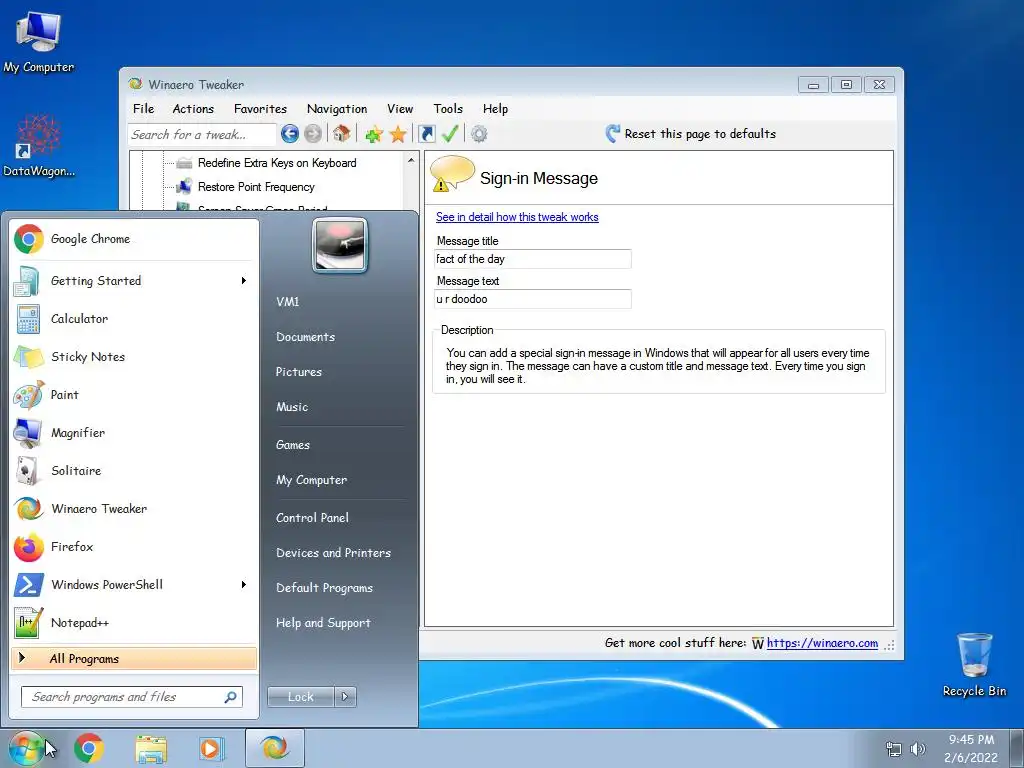Open the media player taskbar icon
Screen dimensions: 1024x768
[x=211, y=748]
